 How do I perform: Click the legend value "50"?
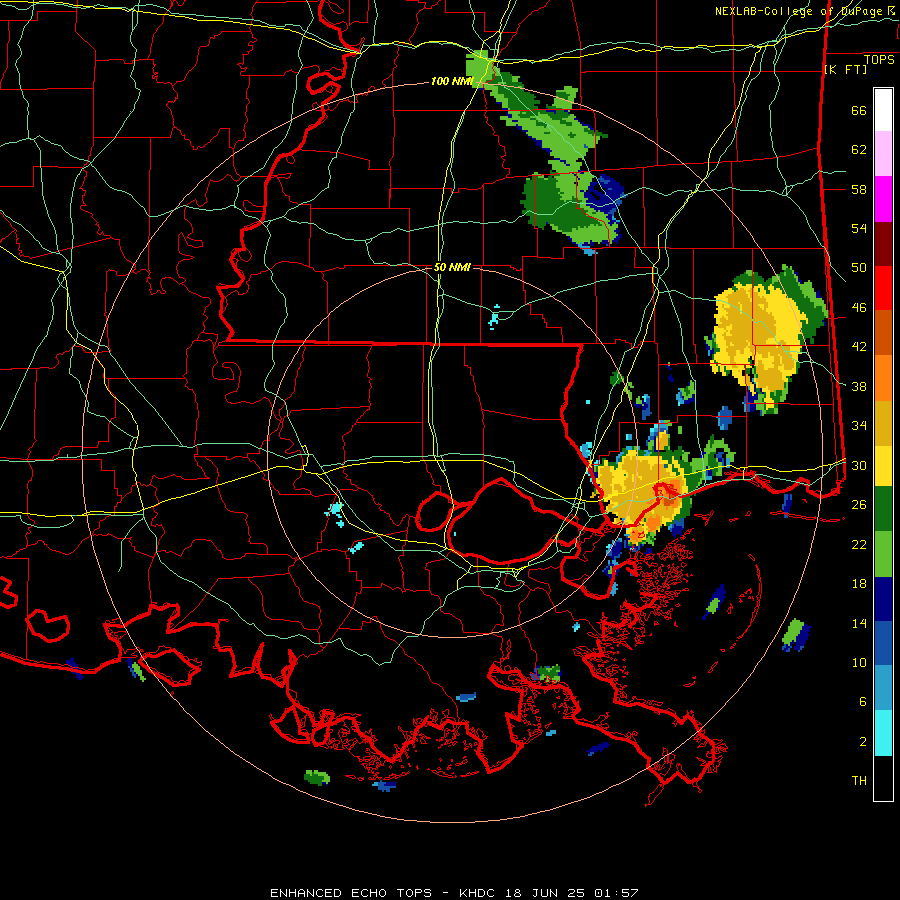(x=859, y=267)
